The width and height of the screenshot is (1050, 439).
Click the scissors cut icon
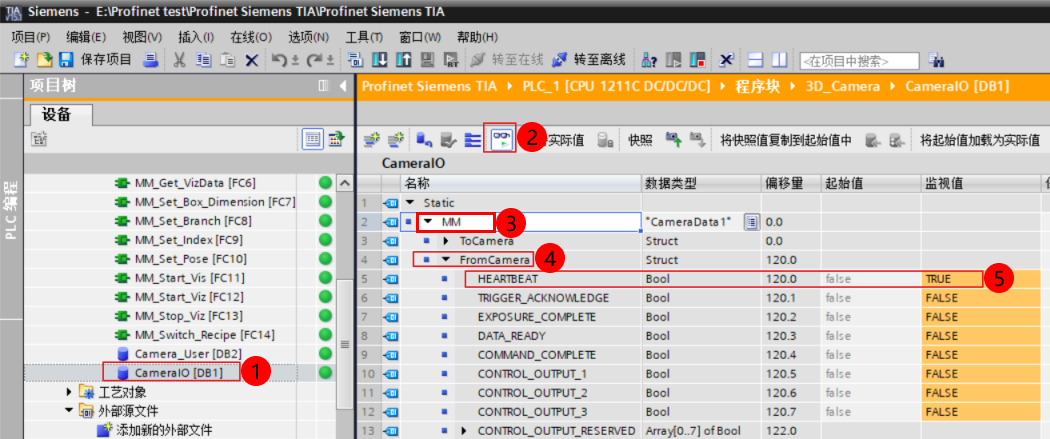pyautogui.click(x=179, y=60)
